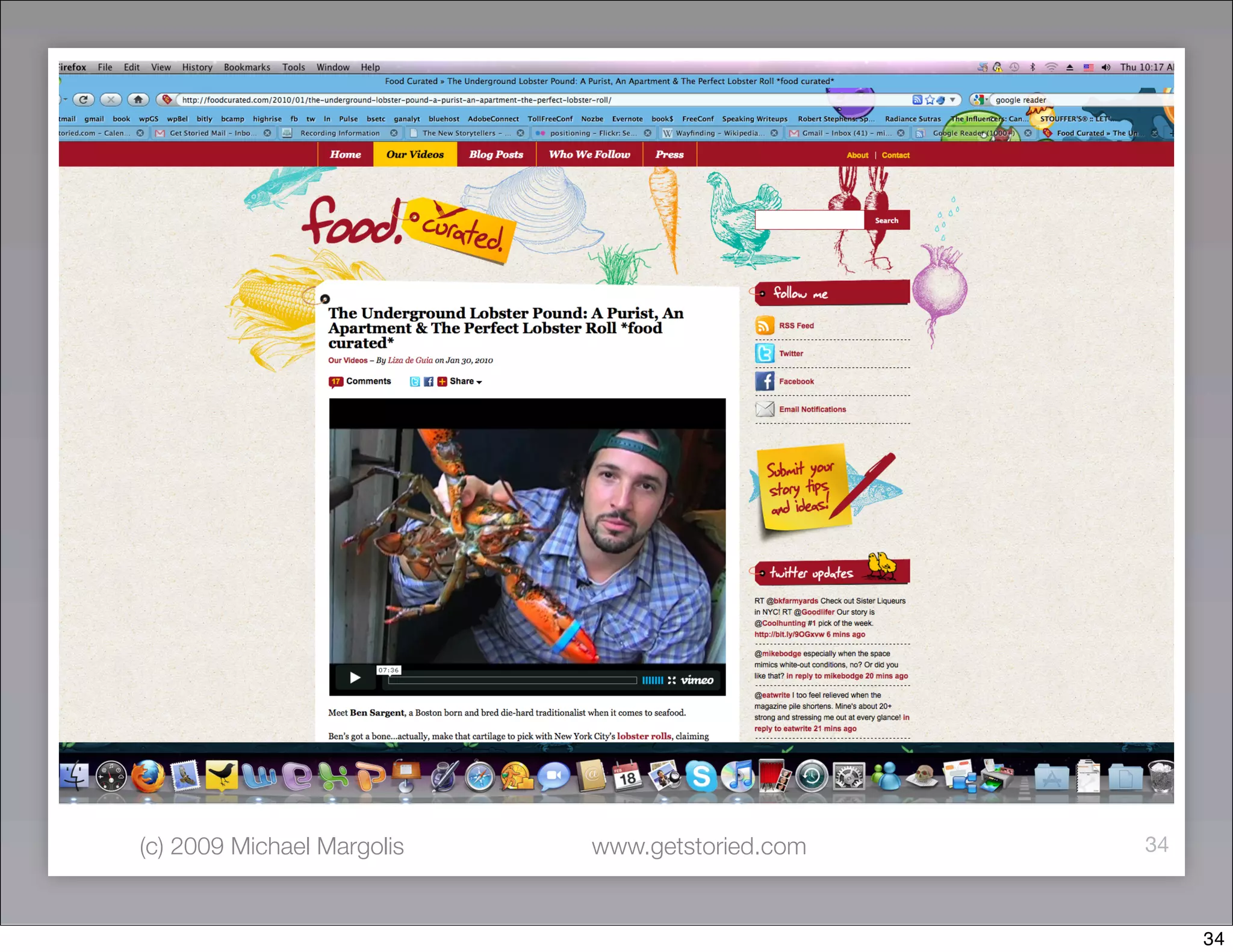
Task: Reload the page with the refresh button
Action: (x=84, y=100)
